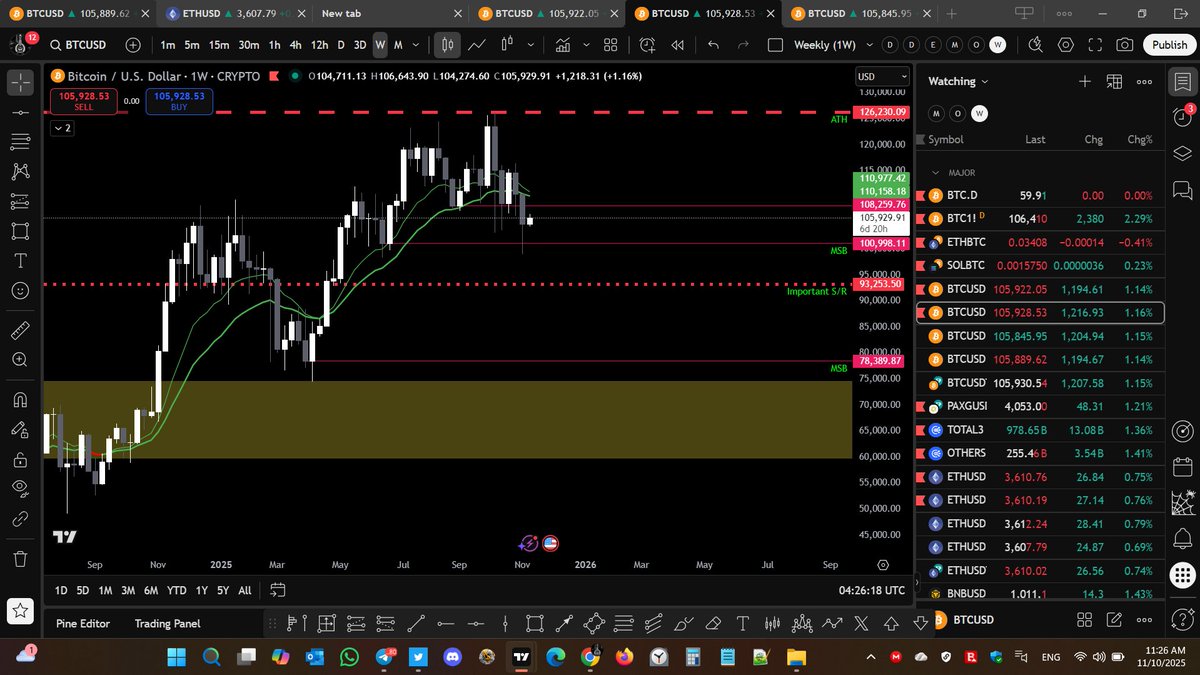This screenshot has width=1200, height=675.
Task: Toggle stay in drawing mode
Action: click(x=20, y=429)
